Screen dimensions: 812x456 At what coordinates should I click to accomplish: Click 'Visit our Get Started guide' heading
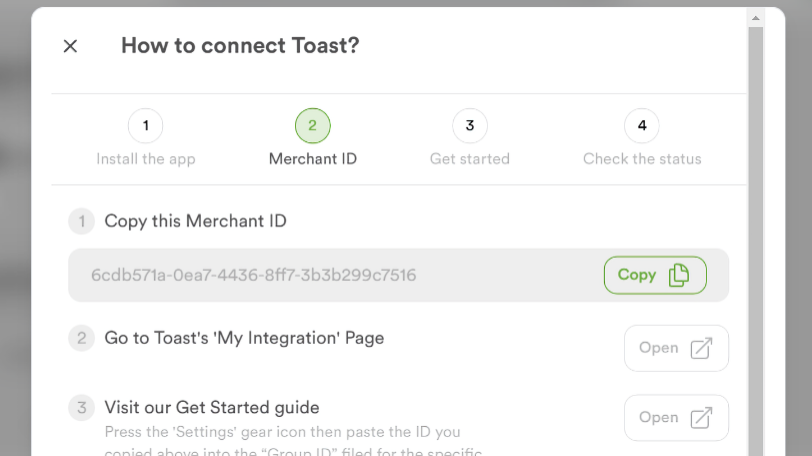212,407
